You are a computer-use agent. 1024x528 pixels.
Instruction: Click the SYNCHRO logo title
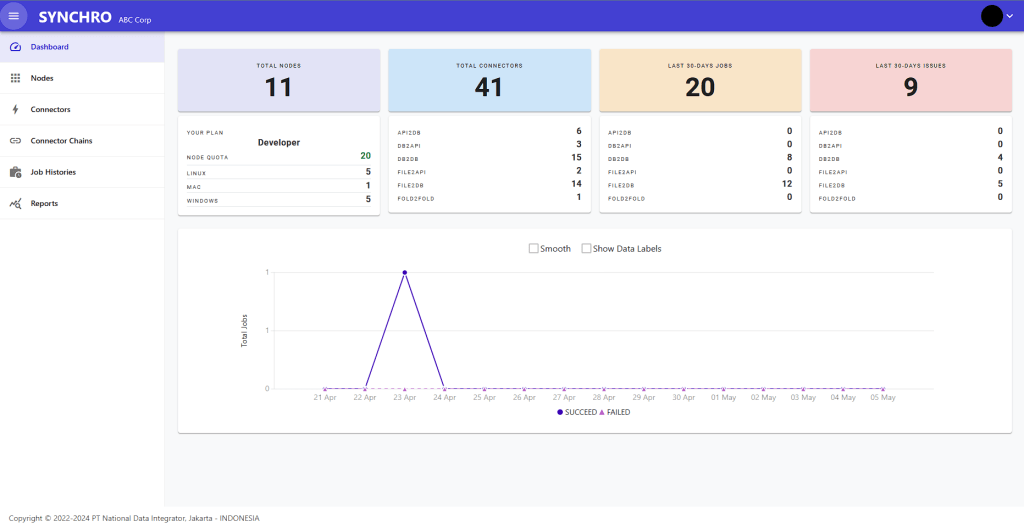[75, 18]
